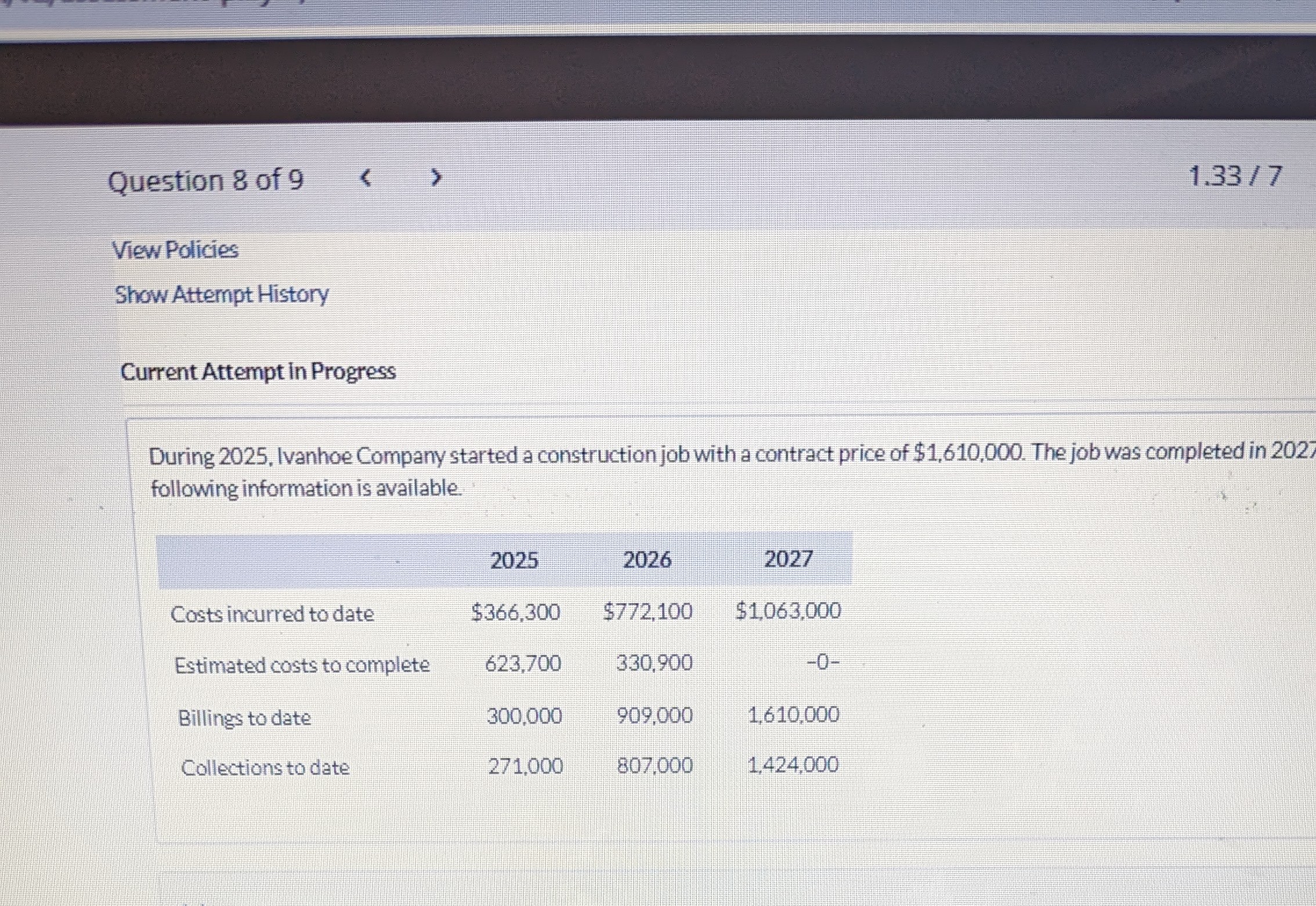Image resolution: width=1316 pixels, height=906 pixels.
Task: Click the right chevron to view next question
Action: pos(435,178)
